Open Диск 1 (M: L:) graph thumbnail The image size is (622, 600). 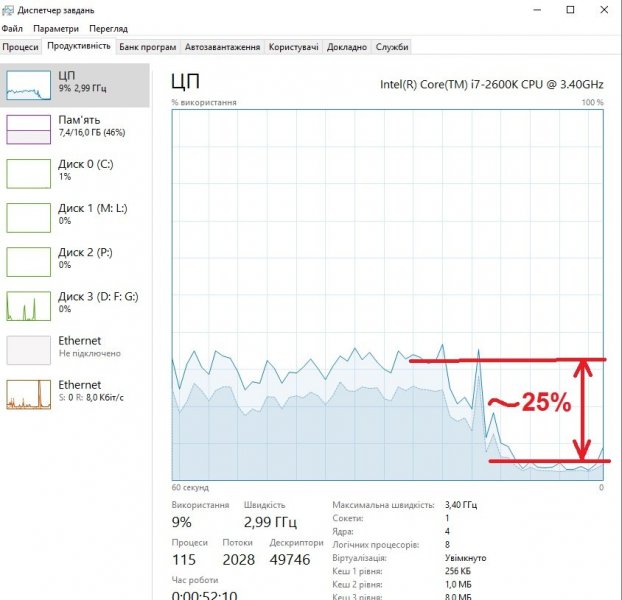[28, 217]
